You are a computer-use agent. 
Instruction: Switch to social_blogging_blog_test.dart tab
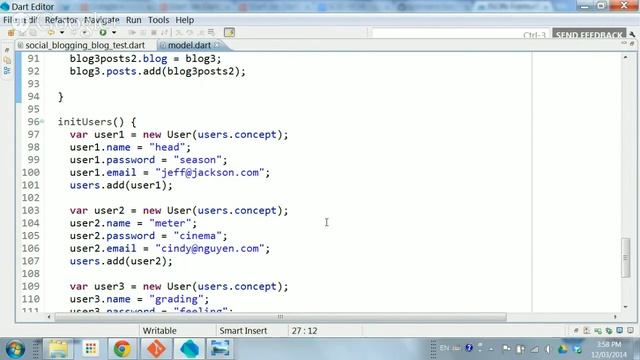click(x=85, y=45)
